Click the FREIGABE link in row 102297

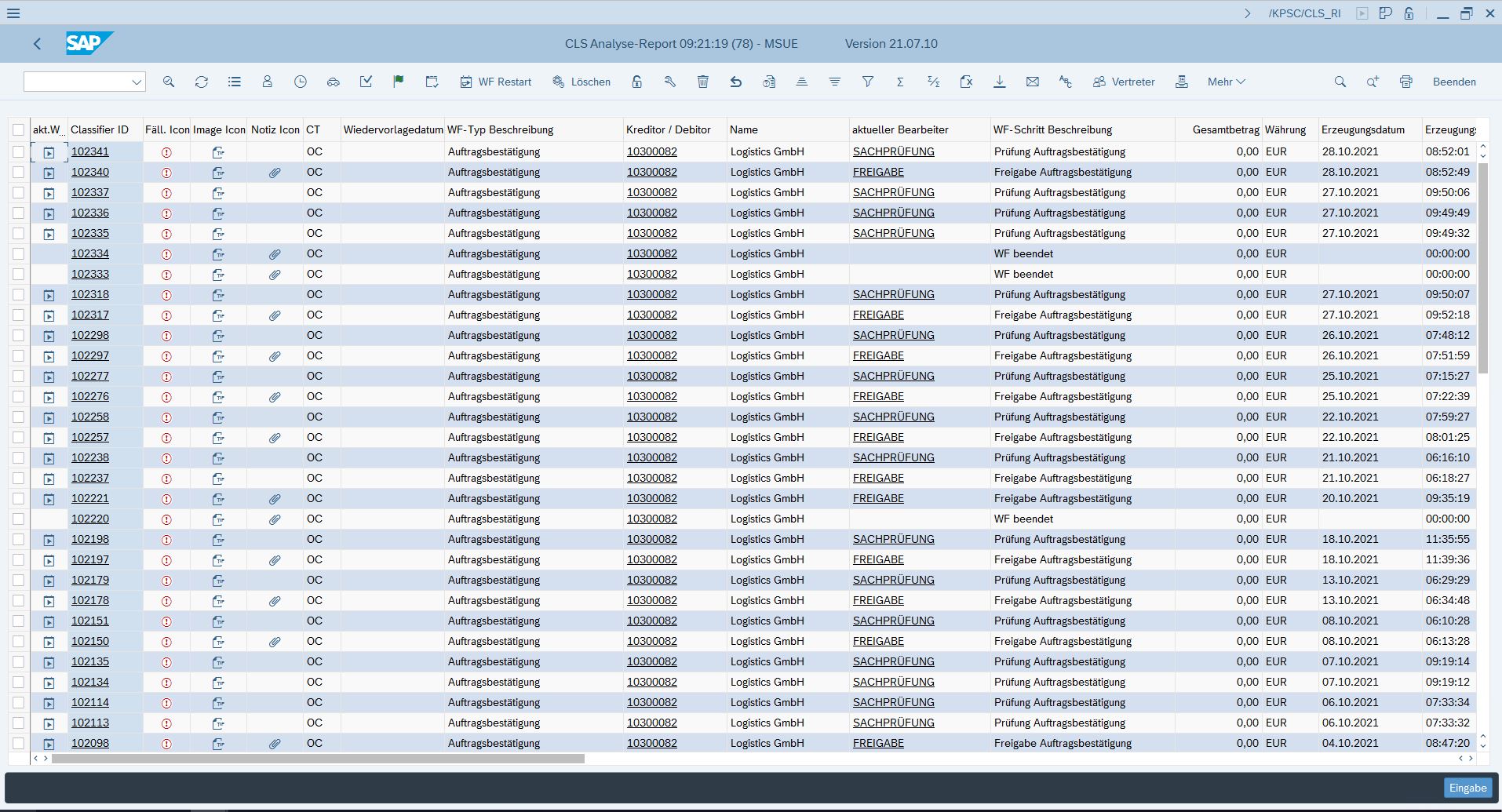(878, 355)
